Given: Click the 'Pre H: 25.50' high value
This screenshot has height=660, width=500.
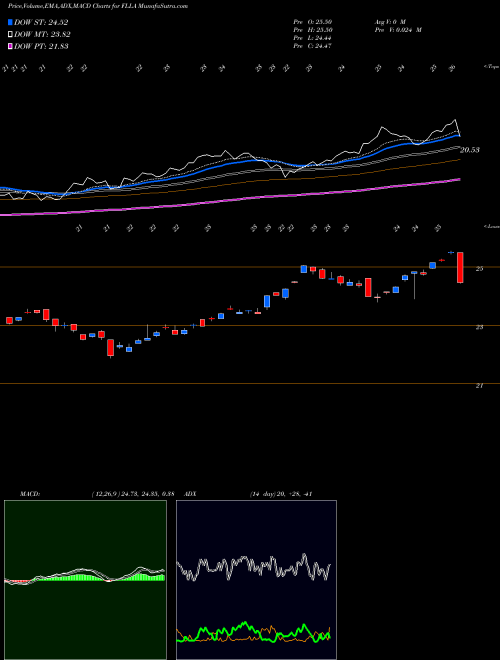Looking at the screenshot, I should tap(312, 30).
